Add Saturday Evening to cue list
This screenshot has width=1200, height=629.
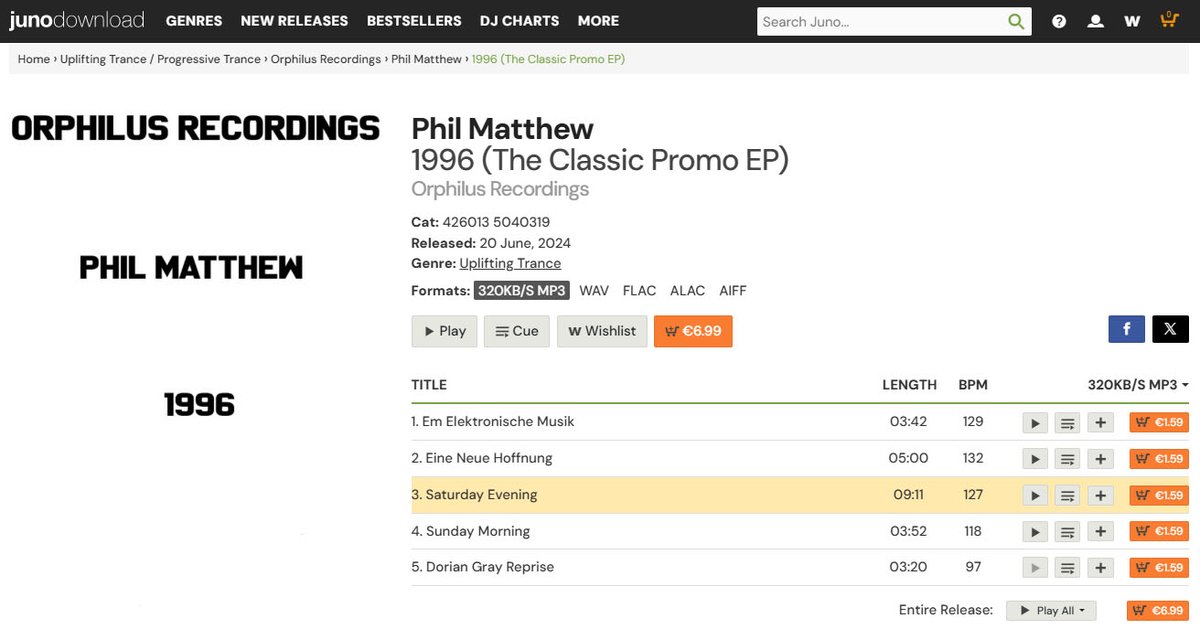(x=1067, y=496)
